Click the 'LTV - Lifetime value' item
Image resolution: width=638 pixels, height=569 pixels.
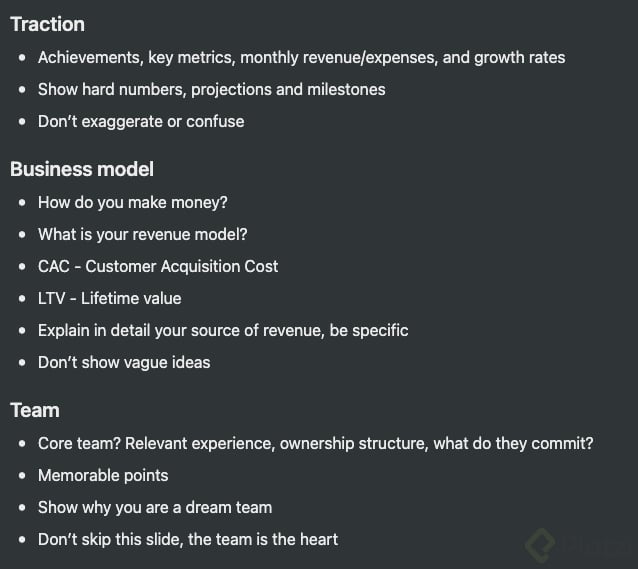(x=110, y=298)
